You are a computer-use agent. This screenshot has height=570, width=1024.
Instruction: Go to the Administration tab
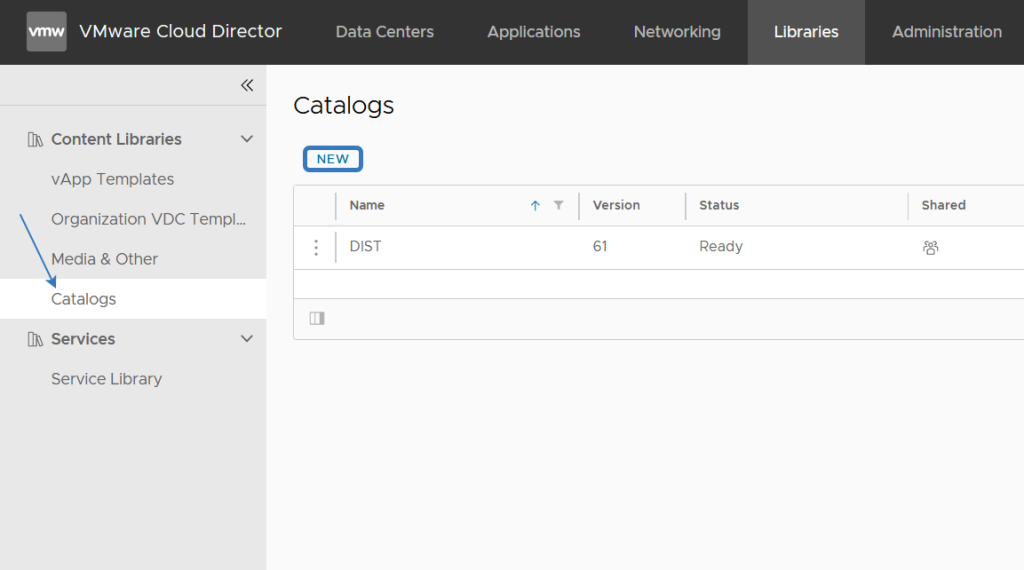(x=947, y=31)
